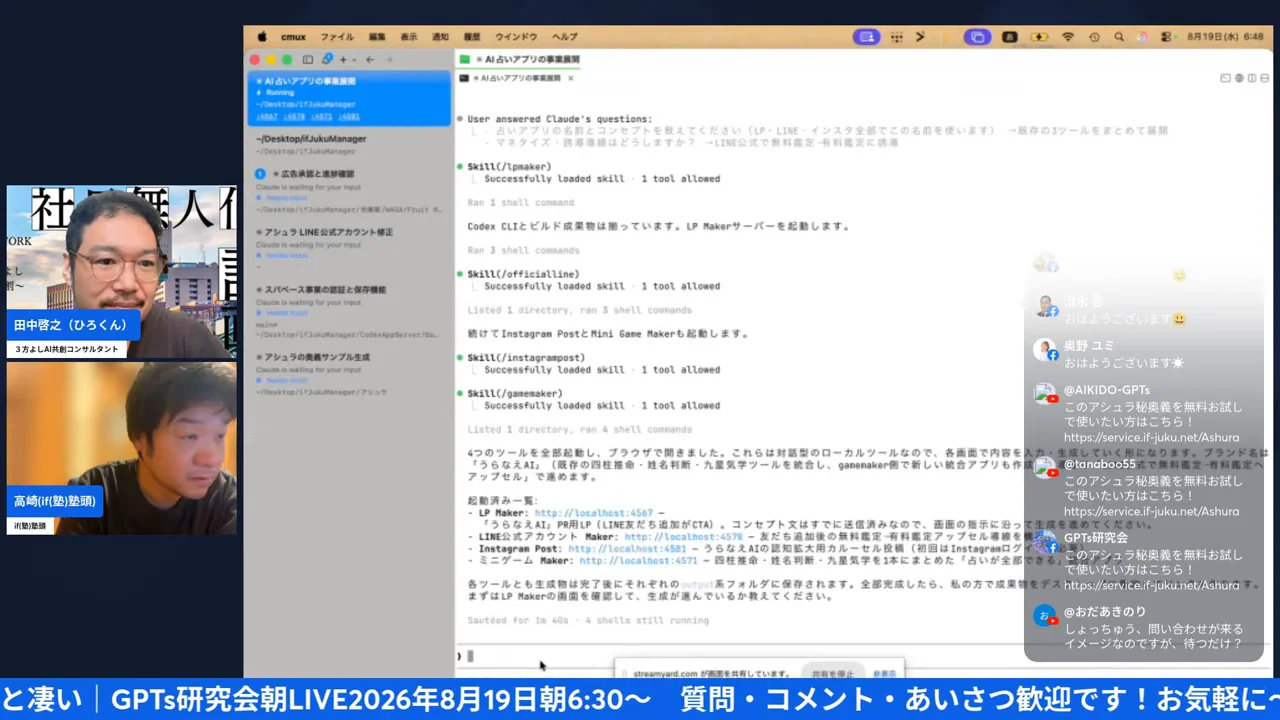Split pane vertically using the split-right icon
1280x720 pixels.
point(1250,78)
